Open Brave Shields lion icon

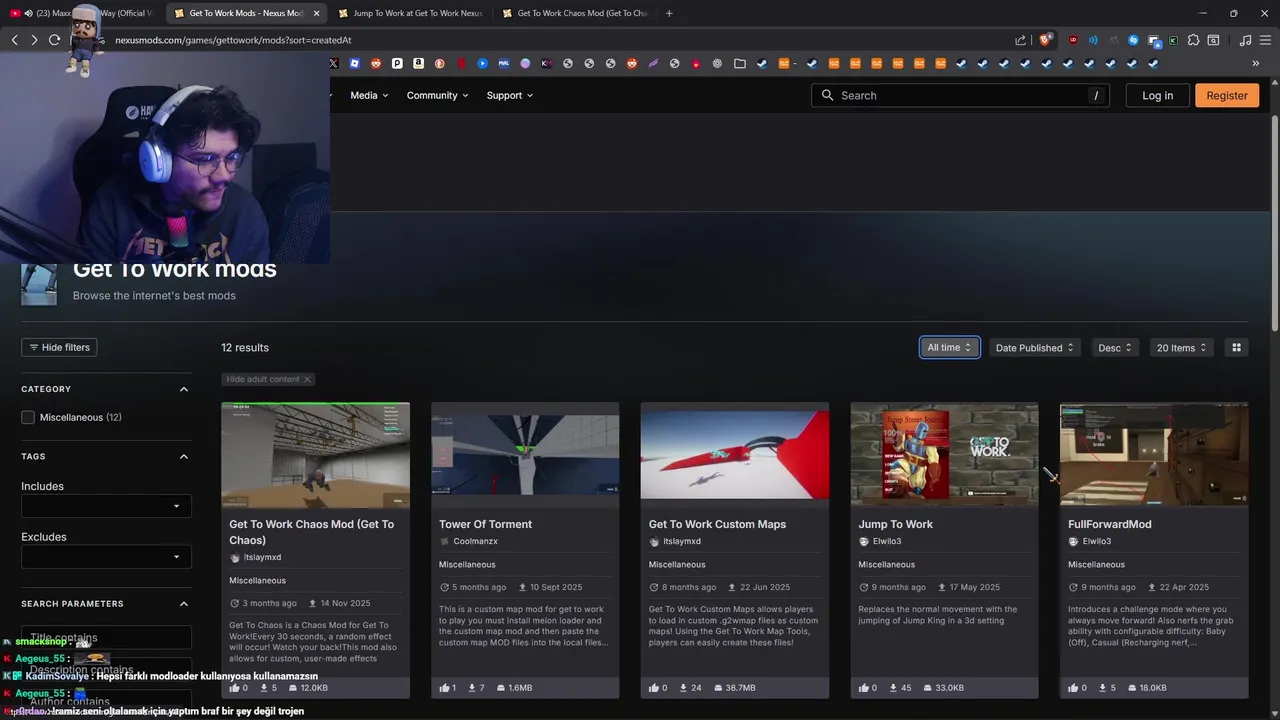click(x=1045, y=40)
